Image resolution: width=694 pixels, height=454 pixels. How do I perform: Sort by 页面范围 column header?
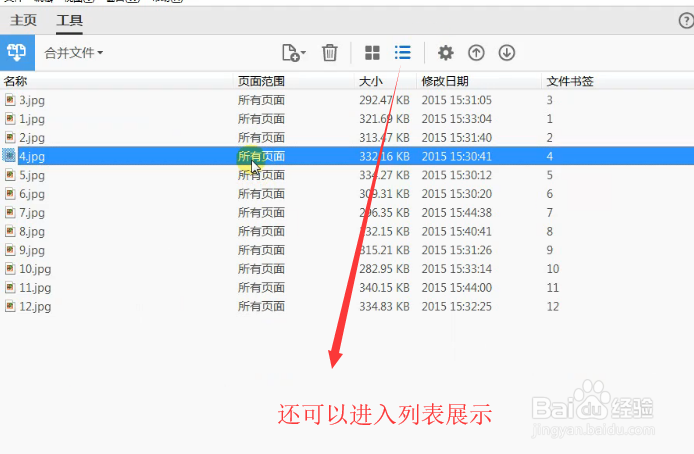click(261, 81)
